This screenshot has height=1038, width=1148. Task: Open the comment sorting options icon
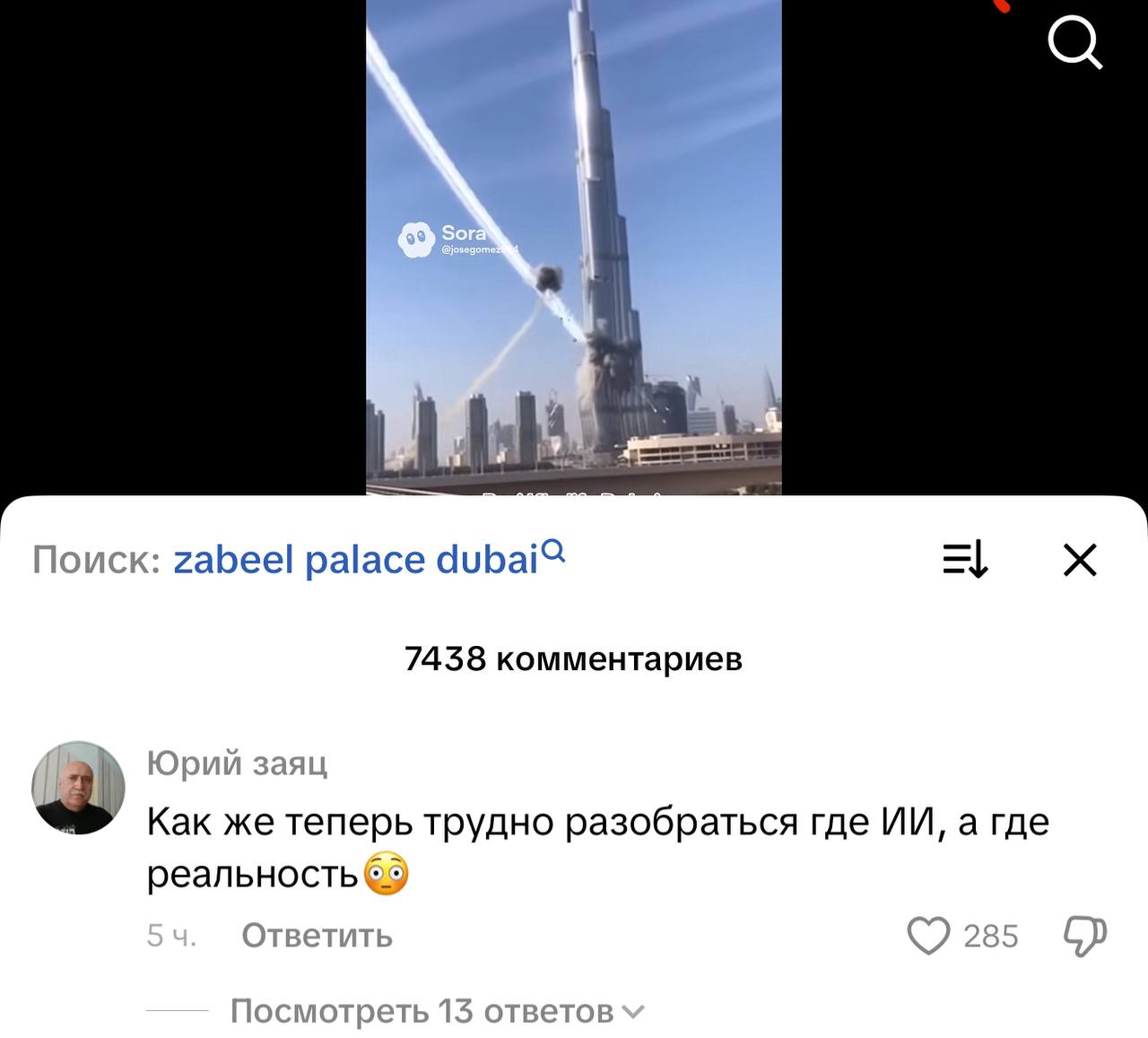(x=965, y=559)
